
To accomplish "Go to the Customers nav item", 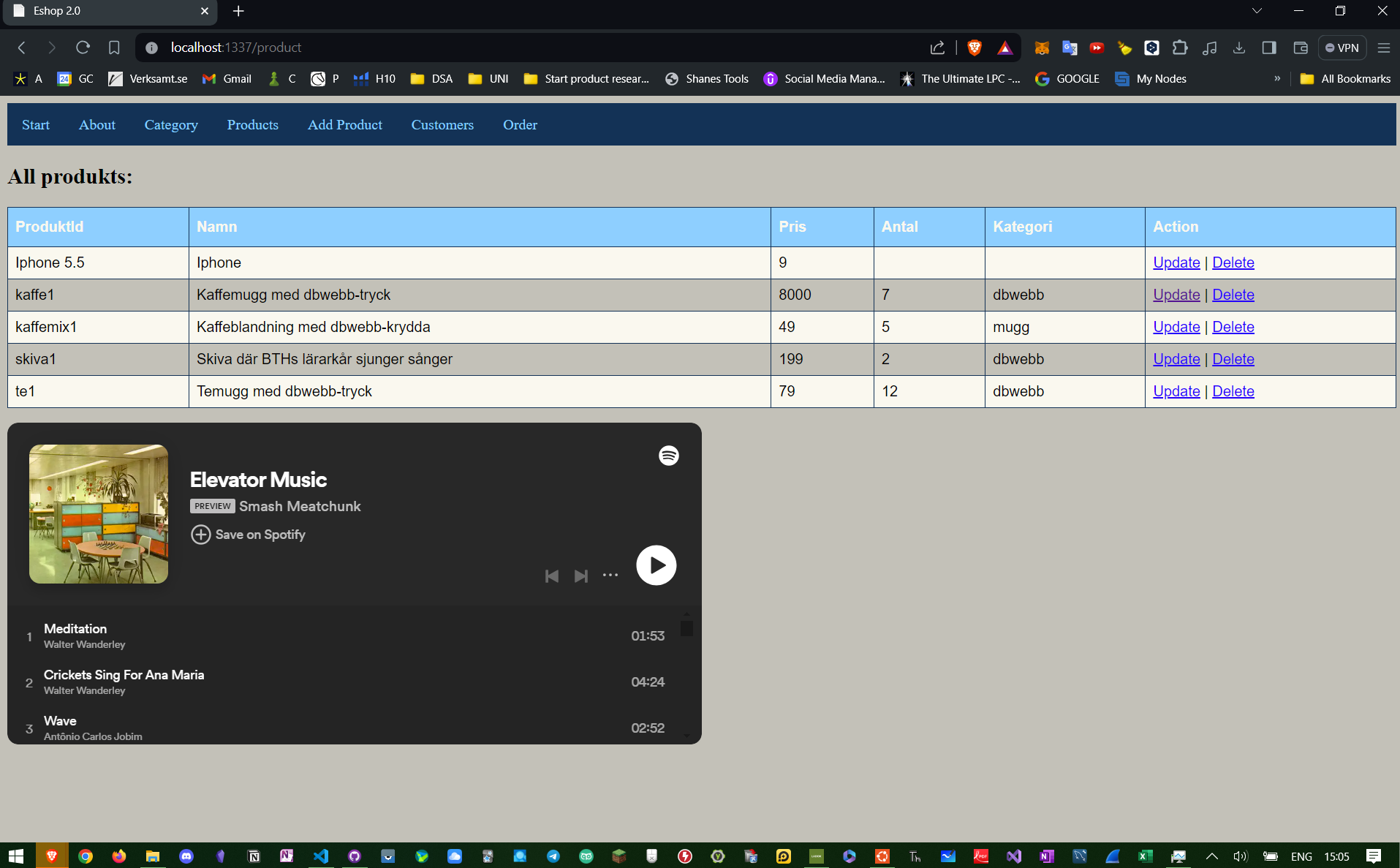I will 442,125.
